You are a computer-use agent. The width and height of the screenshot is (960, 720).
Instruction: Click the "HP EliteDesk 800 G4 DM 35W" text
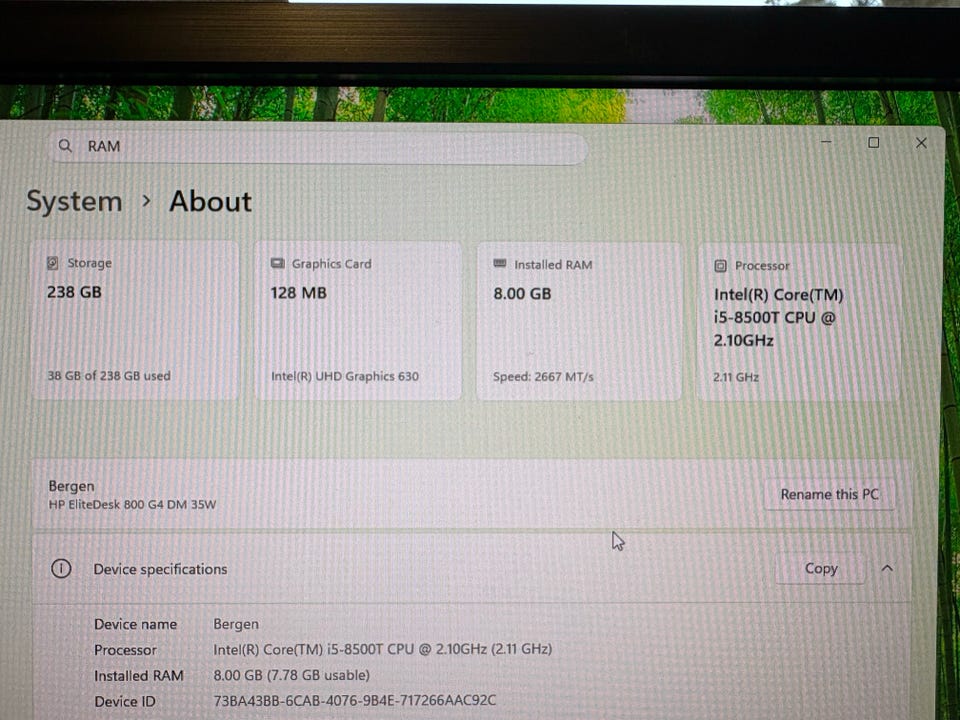(x=132, y=505)
